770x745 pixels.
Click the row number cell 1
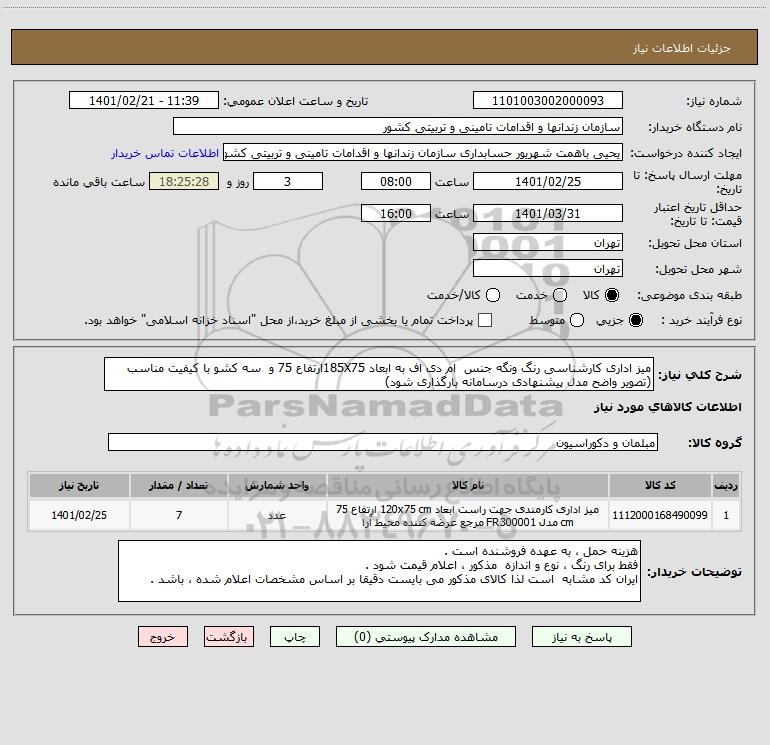point(726,515)
